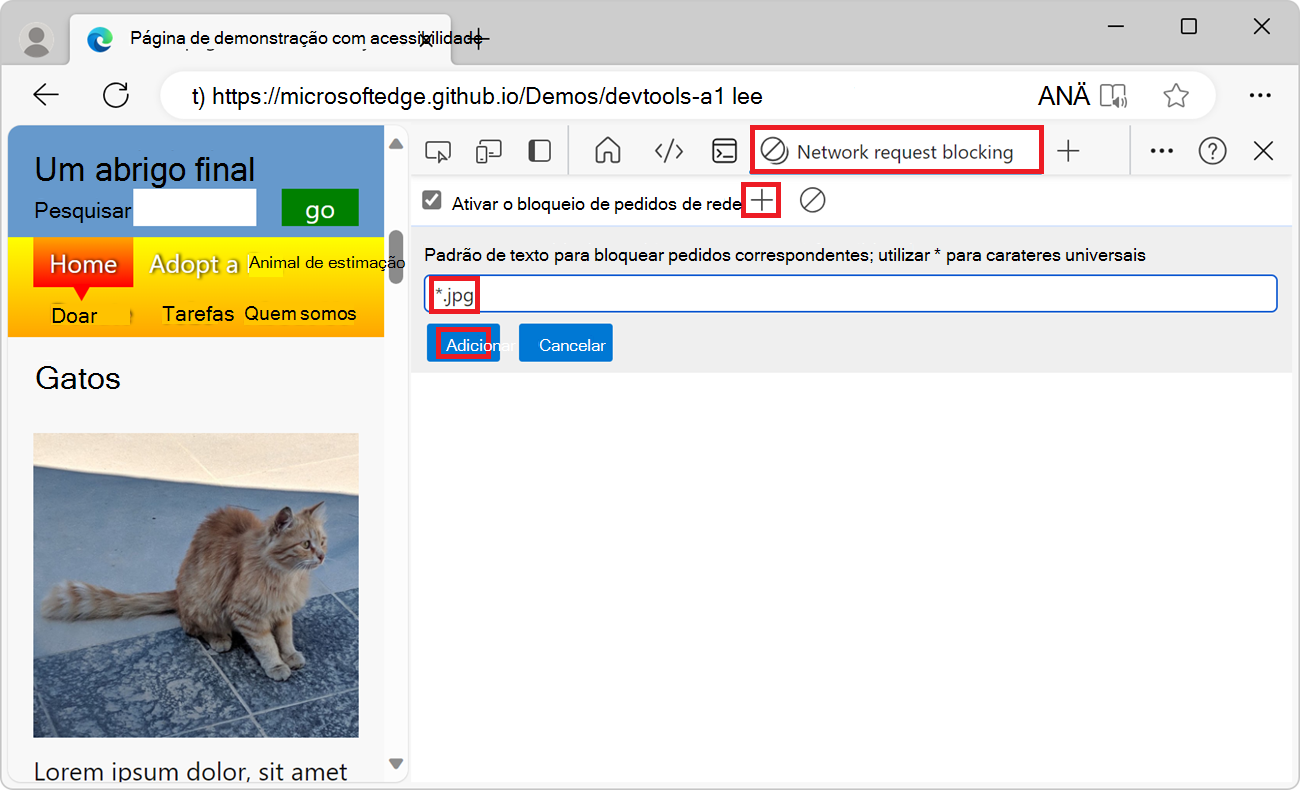Select the inspect element tool in DevTools
The image size is (1300, 790).
coord(437,150)
